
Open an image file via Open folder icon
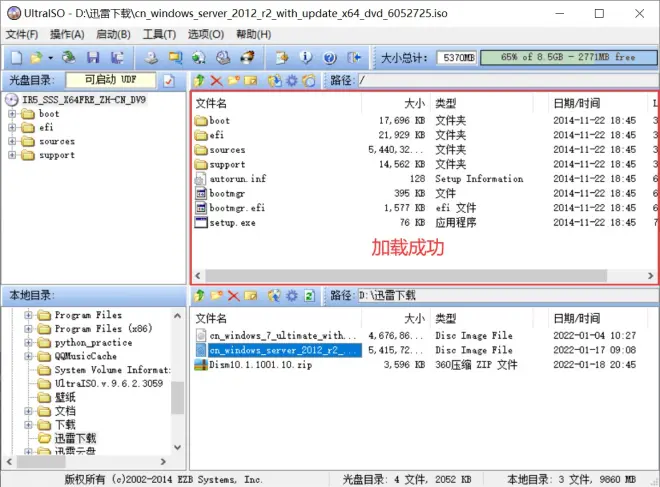(x=36, y=57)
